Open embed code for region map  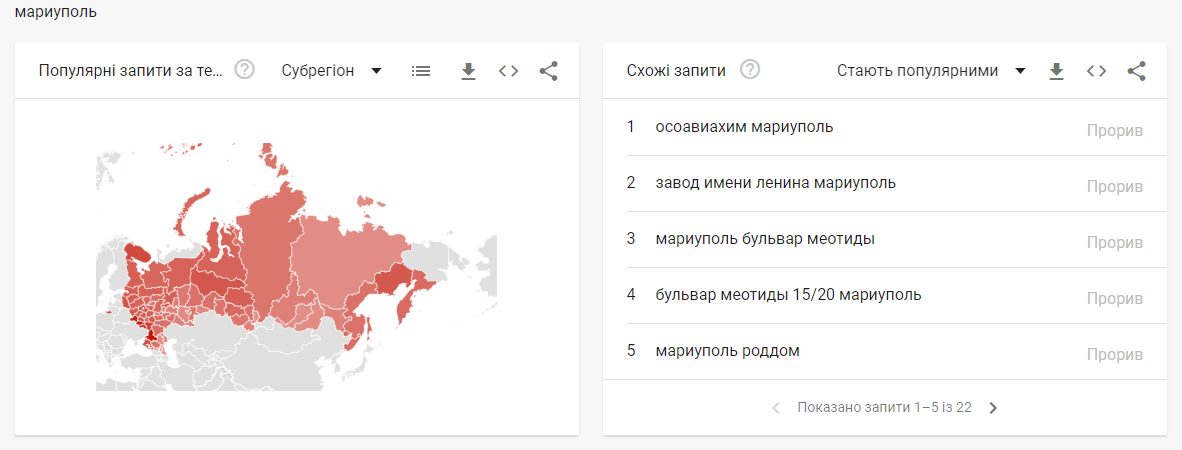pos(509,71)
